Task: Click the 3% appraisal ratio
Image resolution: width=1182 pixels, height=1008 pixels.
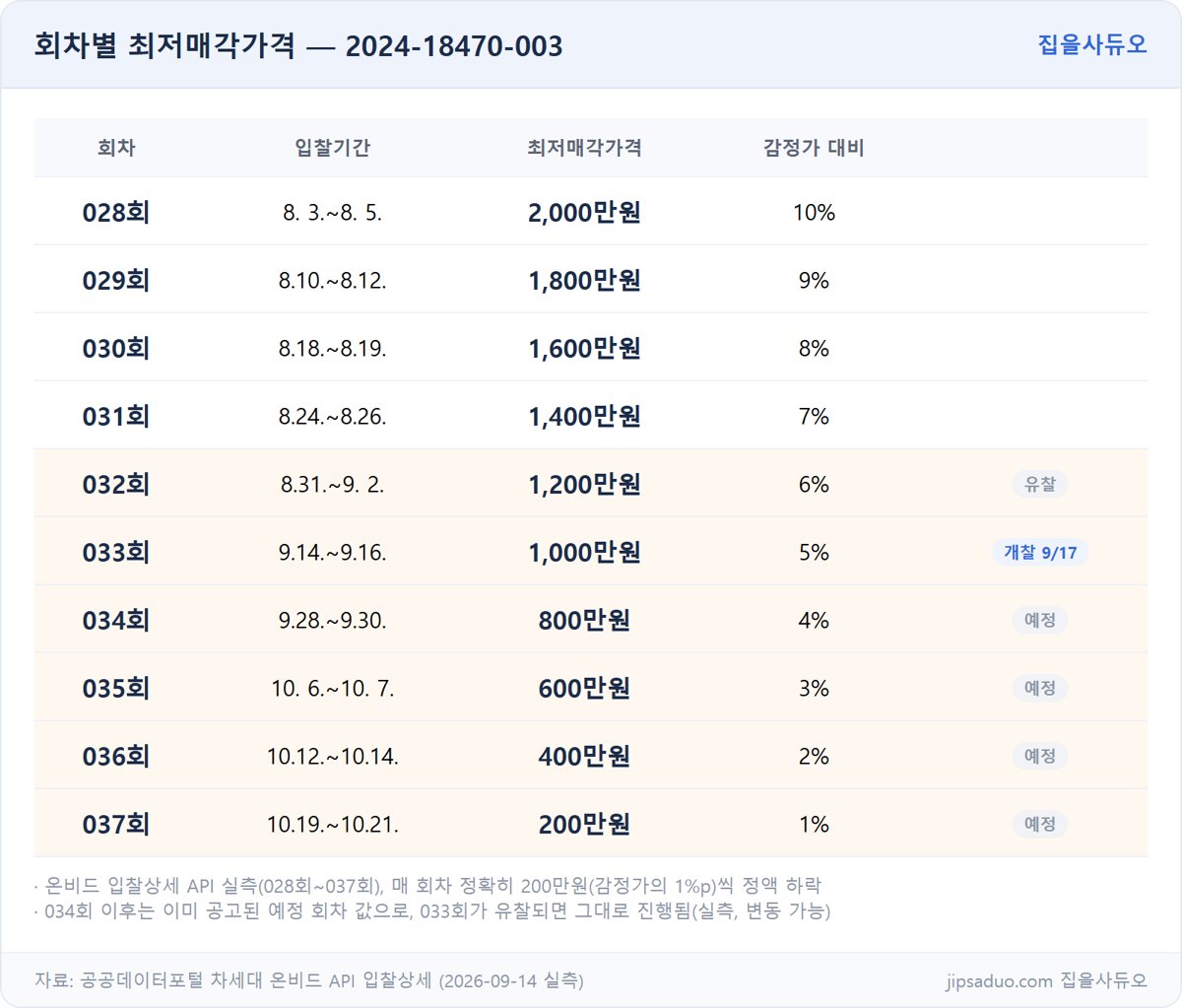Action: point(814,688)
